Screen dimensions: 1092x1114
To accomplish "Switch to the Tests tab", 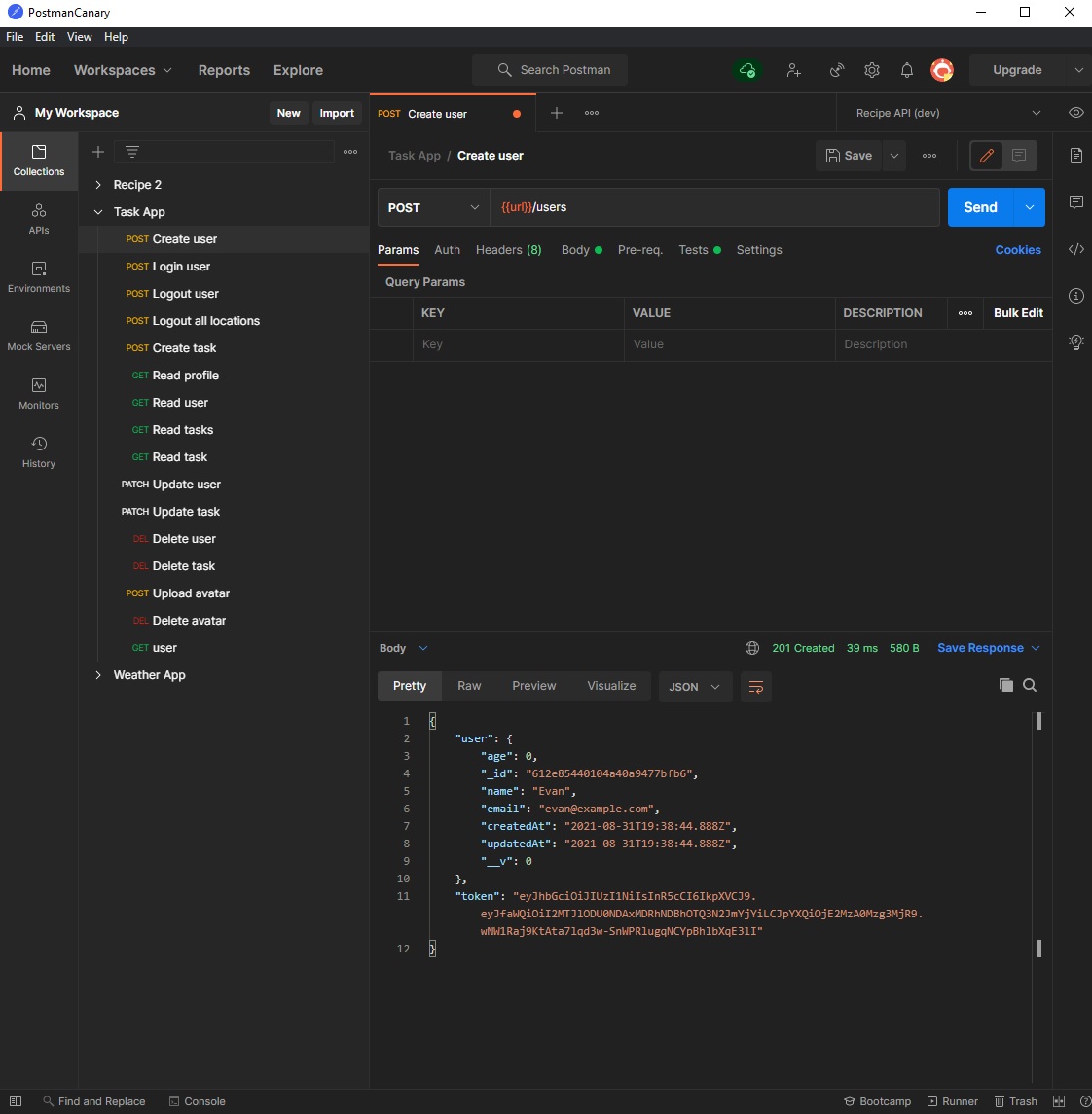I will pos(699,250).
